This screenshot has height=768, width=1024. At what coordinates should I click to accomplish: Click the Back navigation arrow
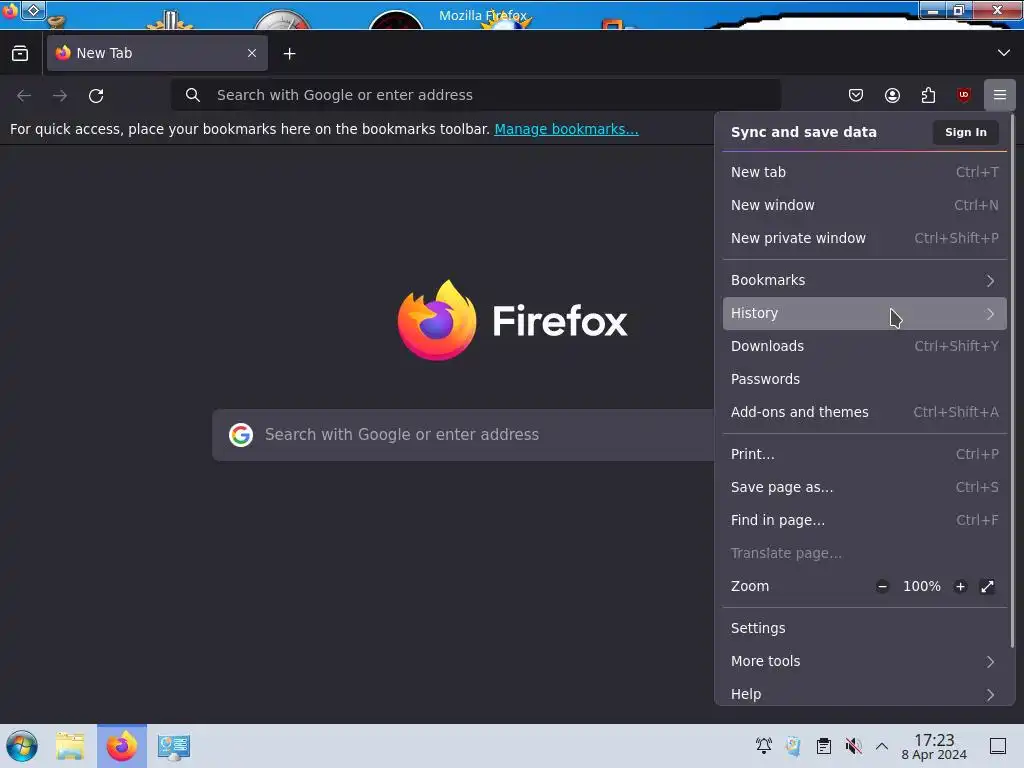point(24,95)
